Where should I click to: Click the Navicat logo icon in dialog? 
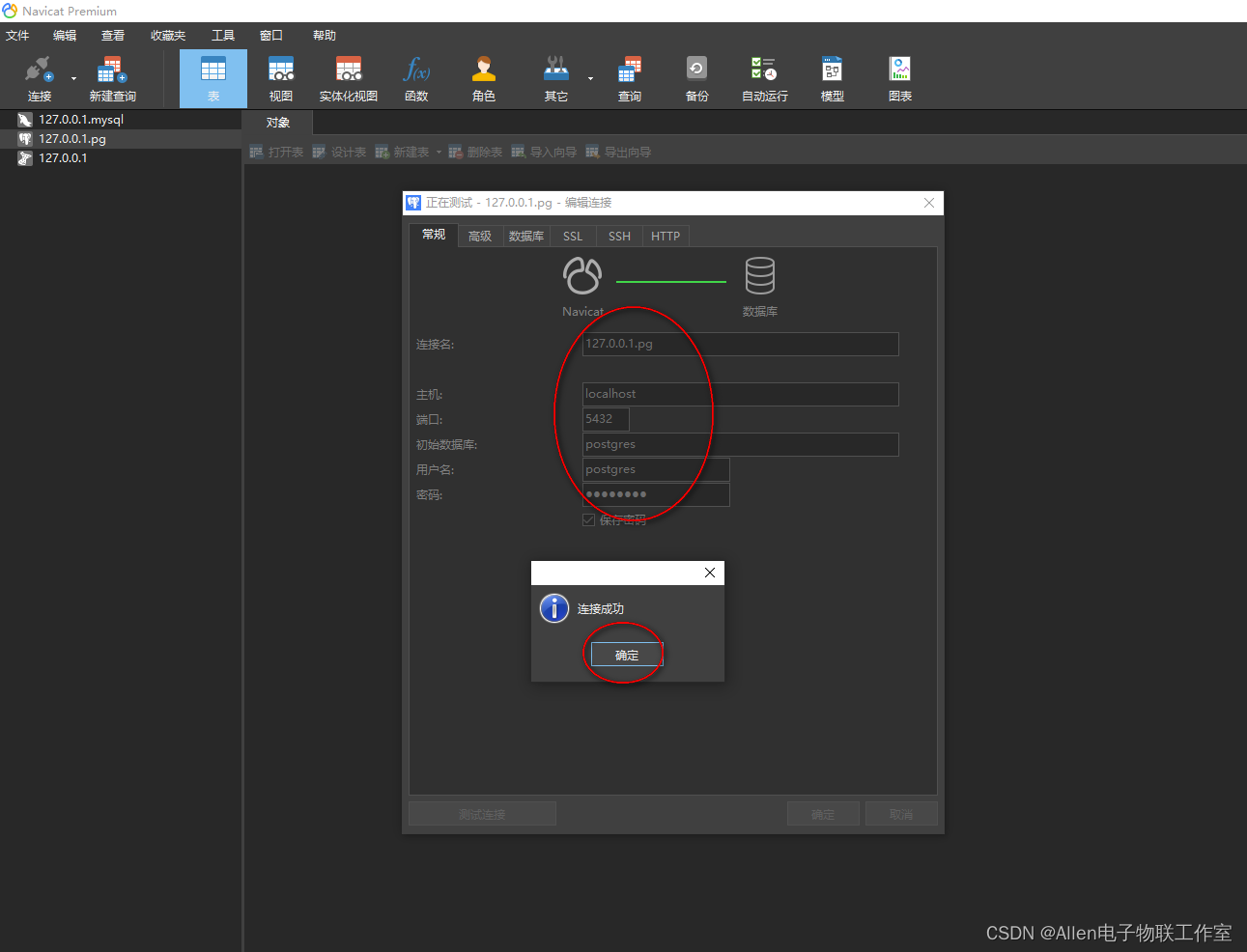tap(582, 276)
